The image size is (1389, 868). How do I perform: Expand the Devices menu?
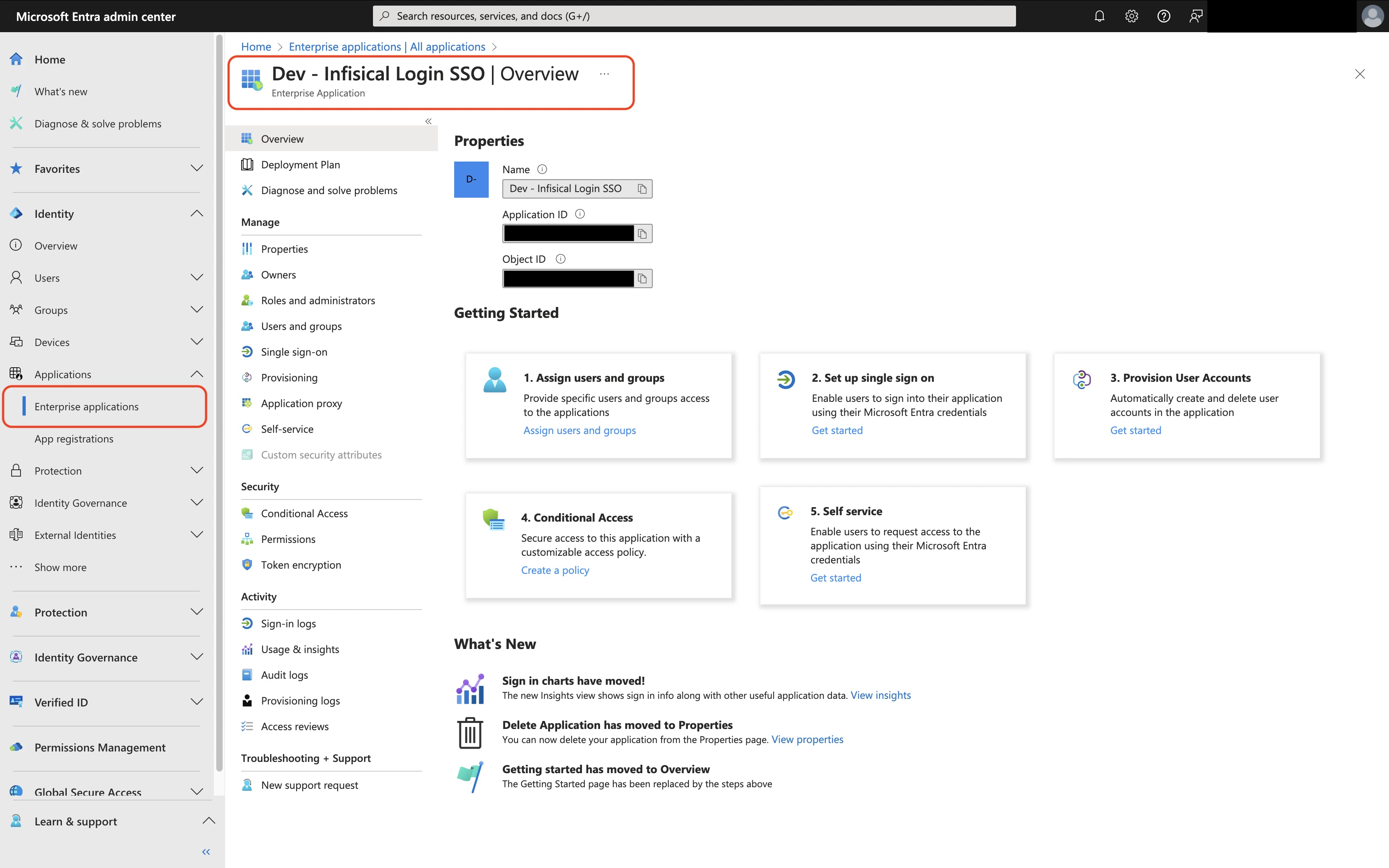point(197,342)
